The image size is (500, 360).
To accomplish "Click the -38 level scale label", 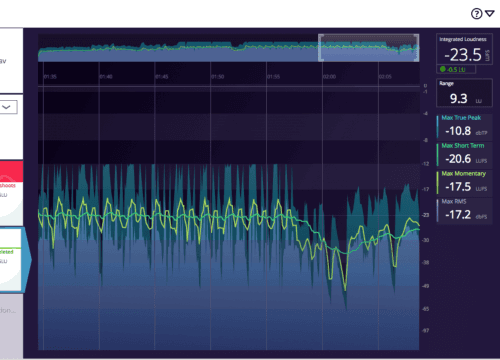I will (x=425, y=263).
